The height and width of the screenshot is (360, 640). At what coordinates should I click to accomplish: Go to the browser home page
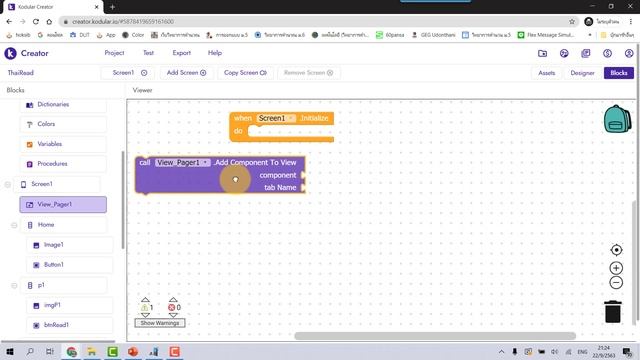click(x=49, y=22)
